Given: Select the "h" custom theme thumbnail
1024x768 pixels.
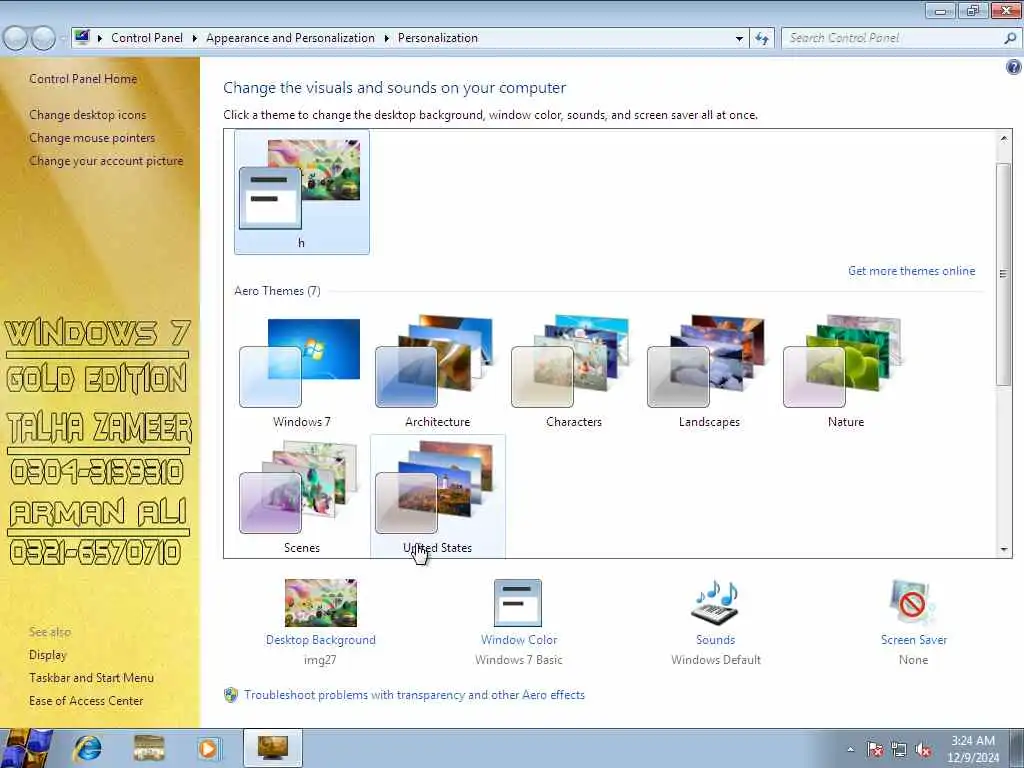Looking at the screenshot, I should (301, 191).
